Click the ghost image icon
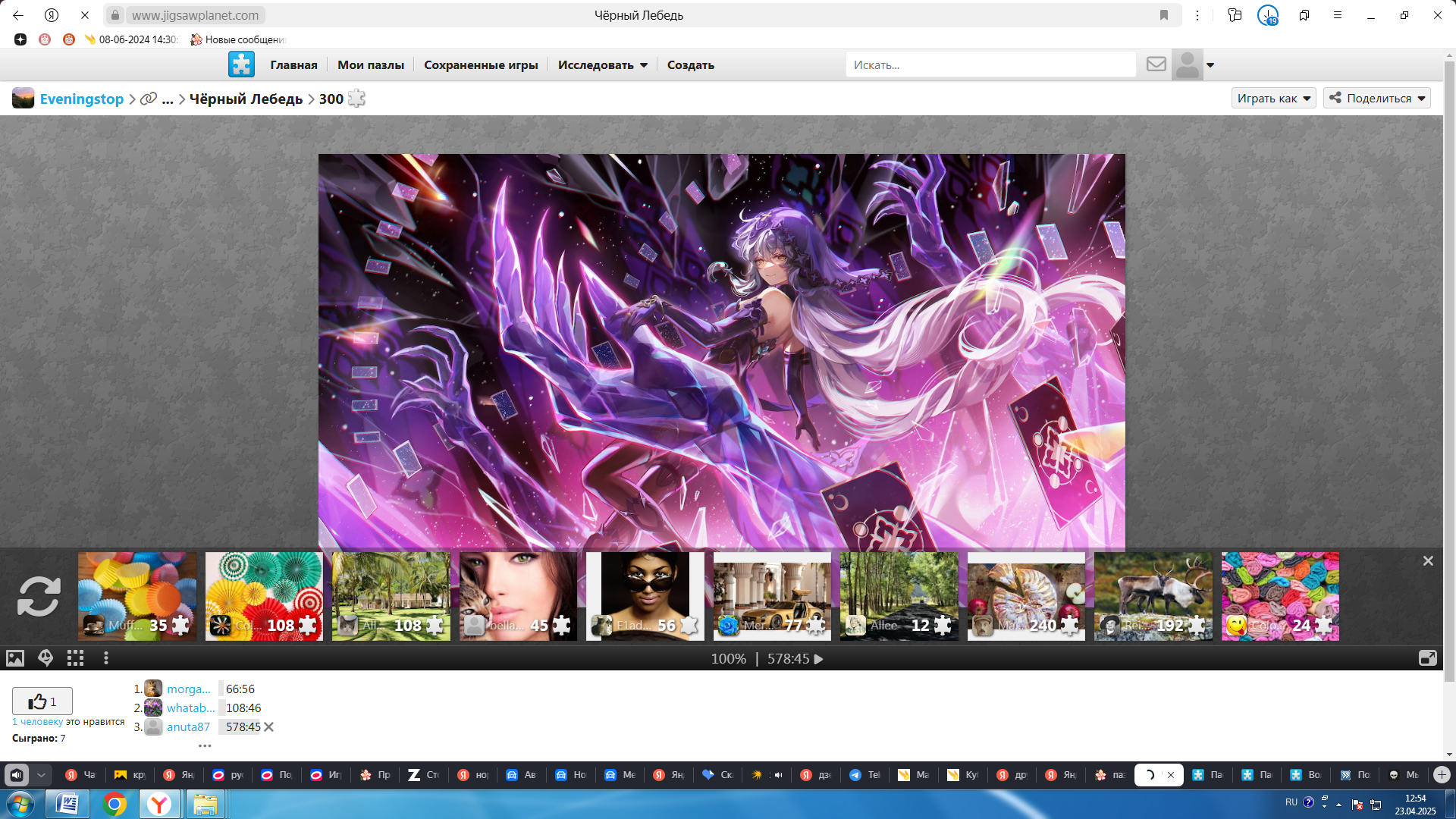 click(x=45, y=658)
